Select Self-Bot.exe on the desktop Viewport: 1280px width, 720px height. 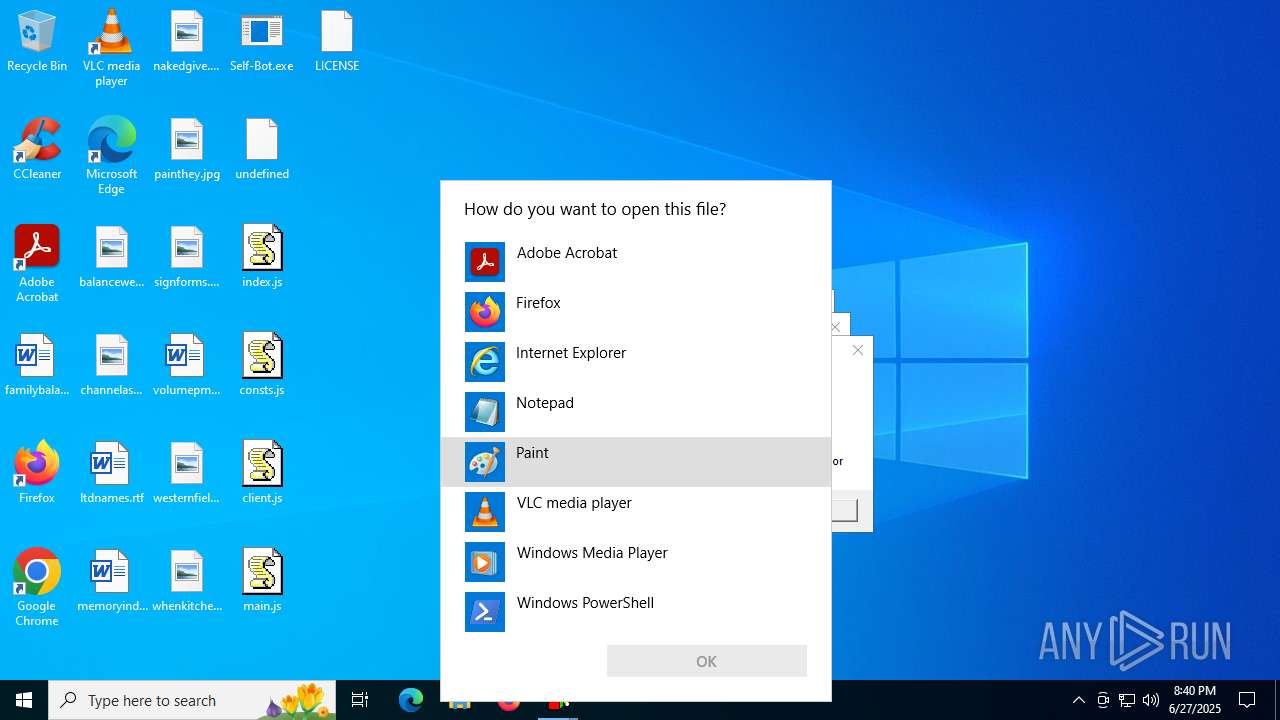click(x=261, y=42)
